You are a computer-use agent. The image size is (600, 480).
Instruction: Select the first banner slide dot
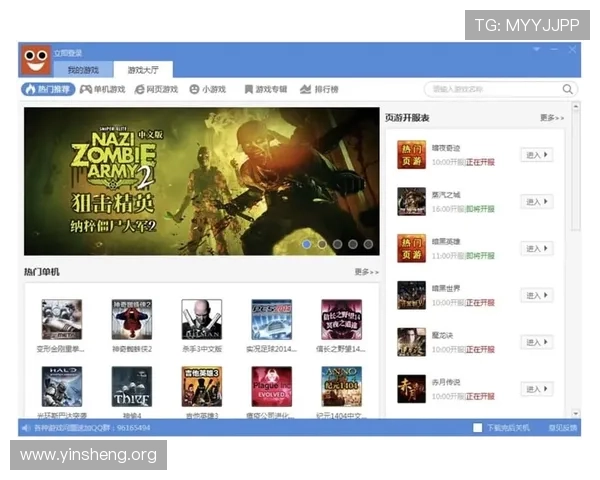[307, 244]
